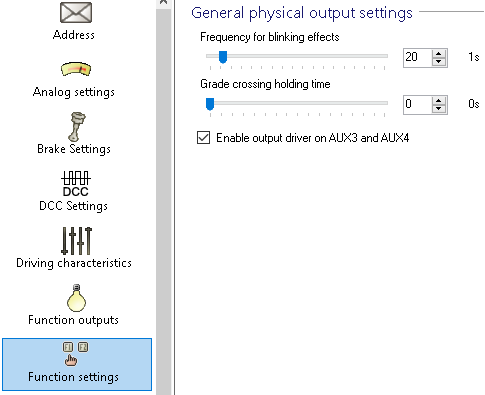Click the grade crossing value field showing 0

coord(417,105)
